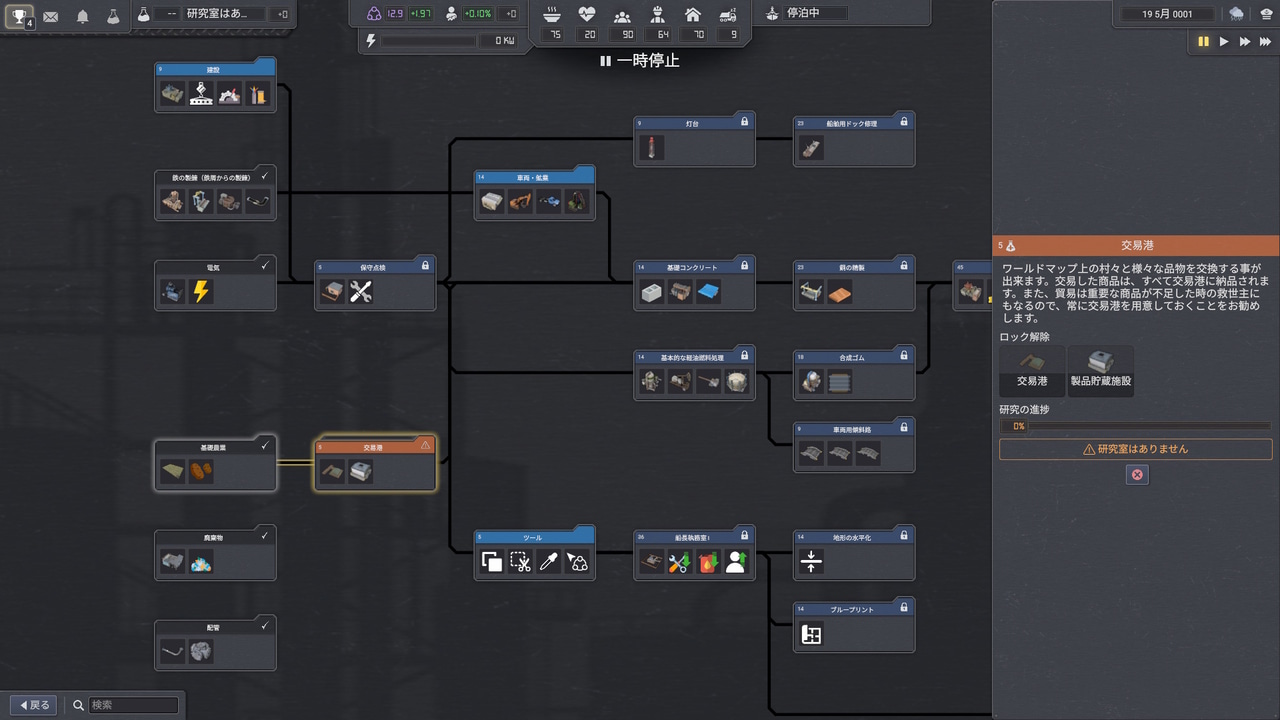The image size is (1280, 720).
Task: Toggle the pause game speed button
Action: [x=1203, y=41]
